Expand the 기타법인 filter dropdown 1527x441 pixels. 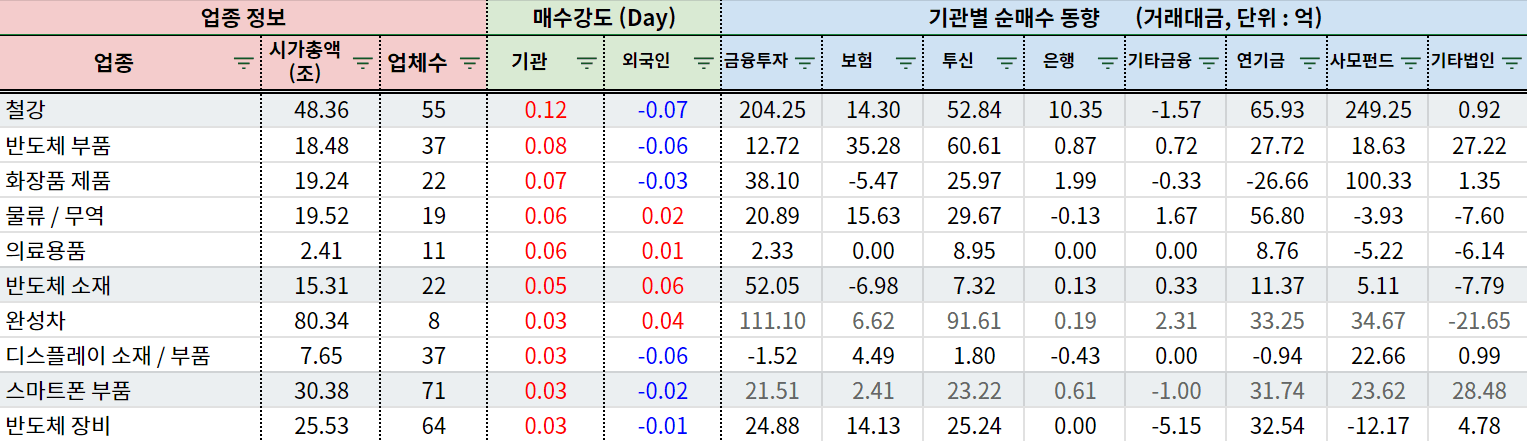[1511, 63]
